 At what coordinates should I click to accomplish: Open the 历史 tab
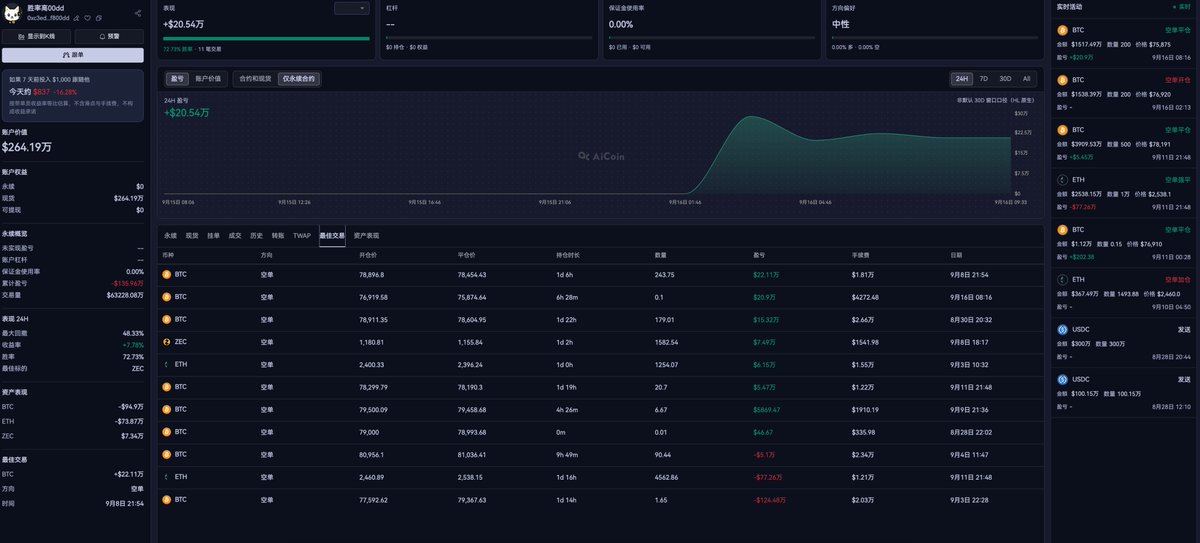[x=256, y=236]
